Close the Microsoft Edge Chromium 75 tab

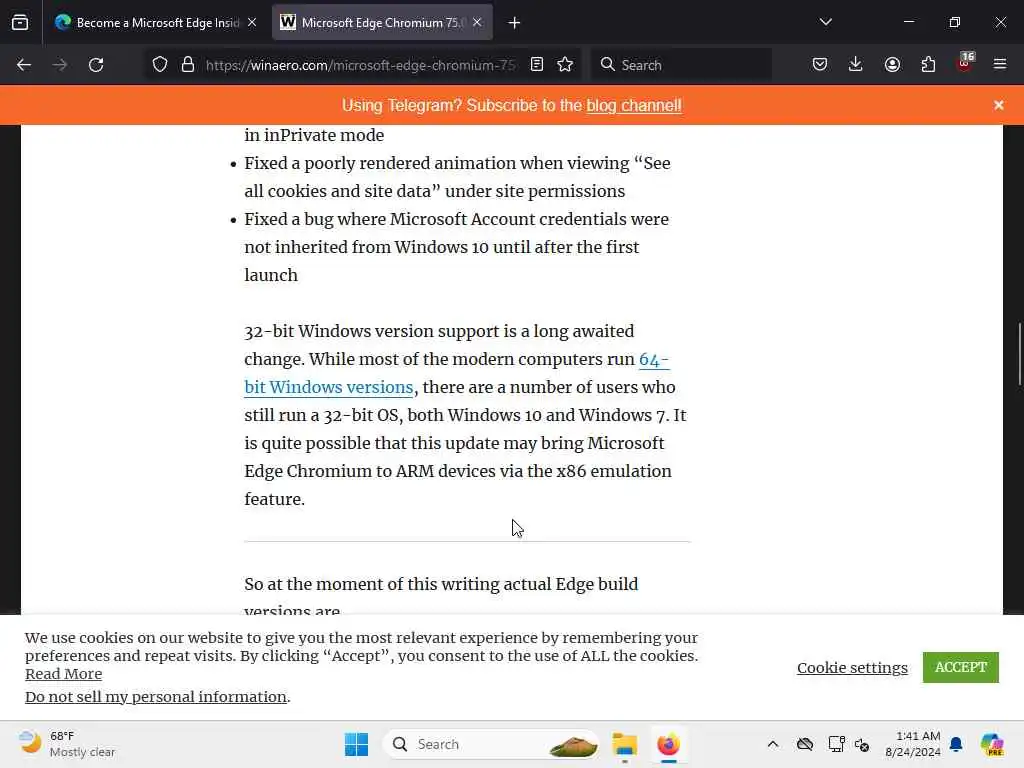coord(477,22)
